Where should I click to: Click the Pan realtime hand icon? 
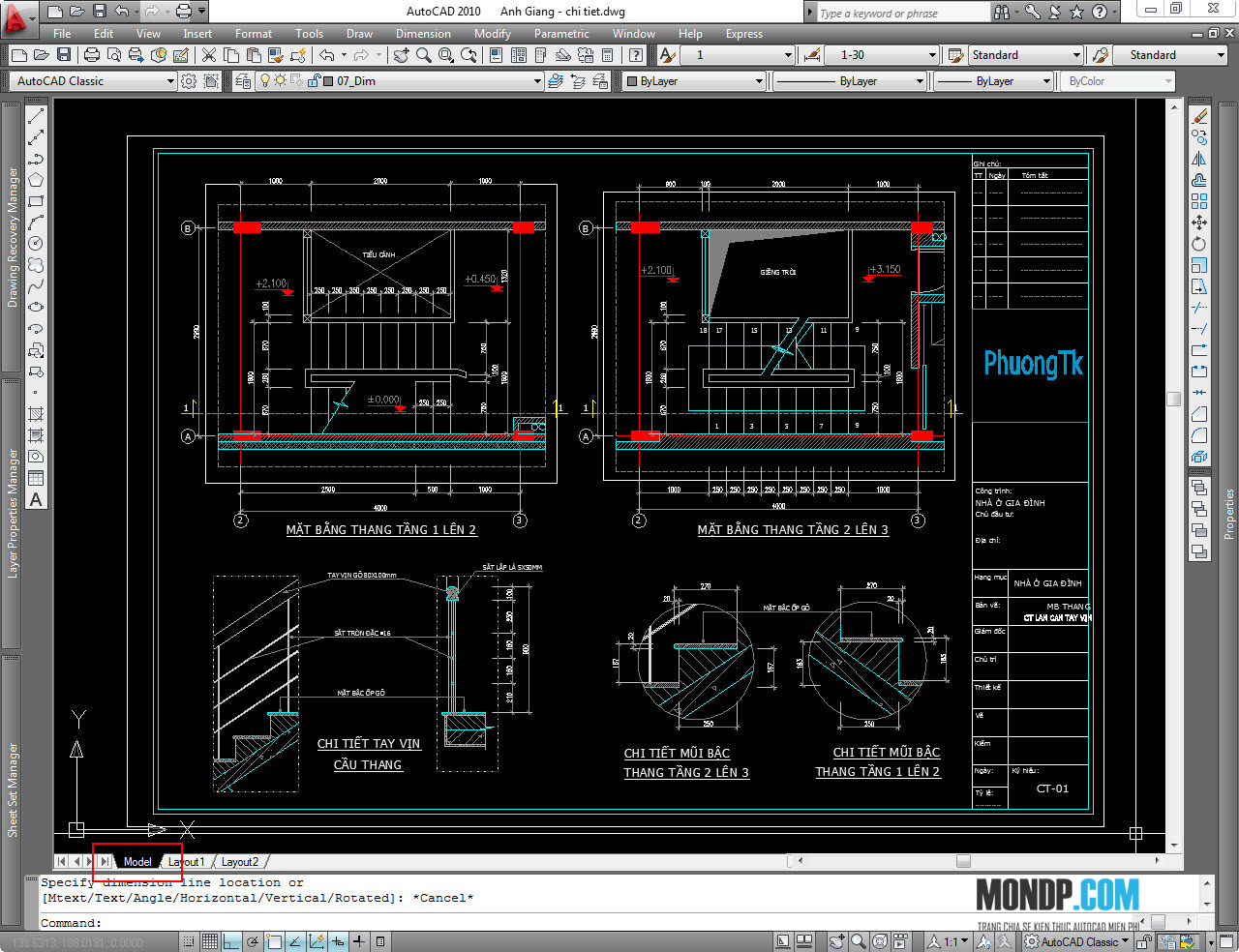[402, 55]
